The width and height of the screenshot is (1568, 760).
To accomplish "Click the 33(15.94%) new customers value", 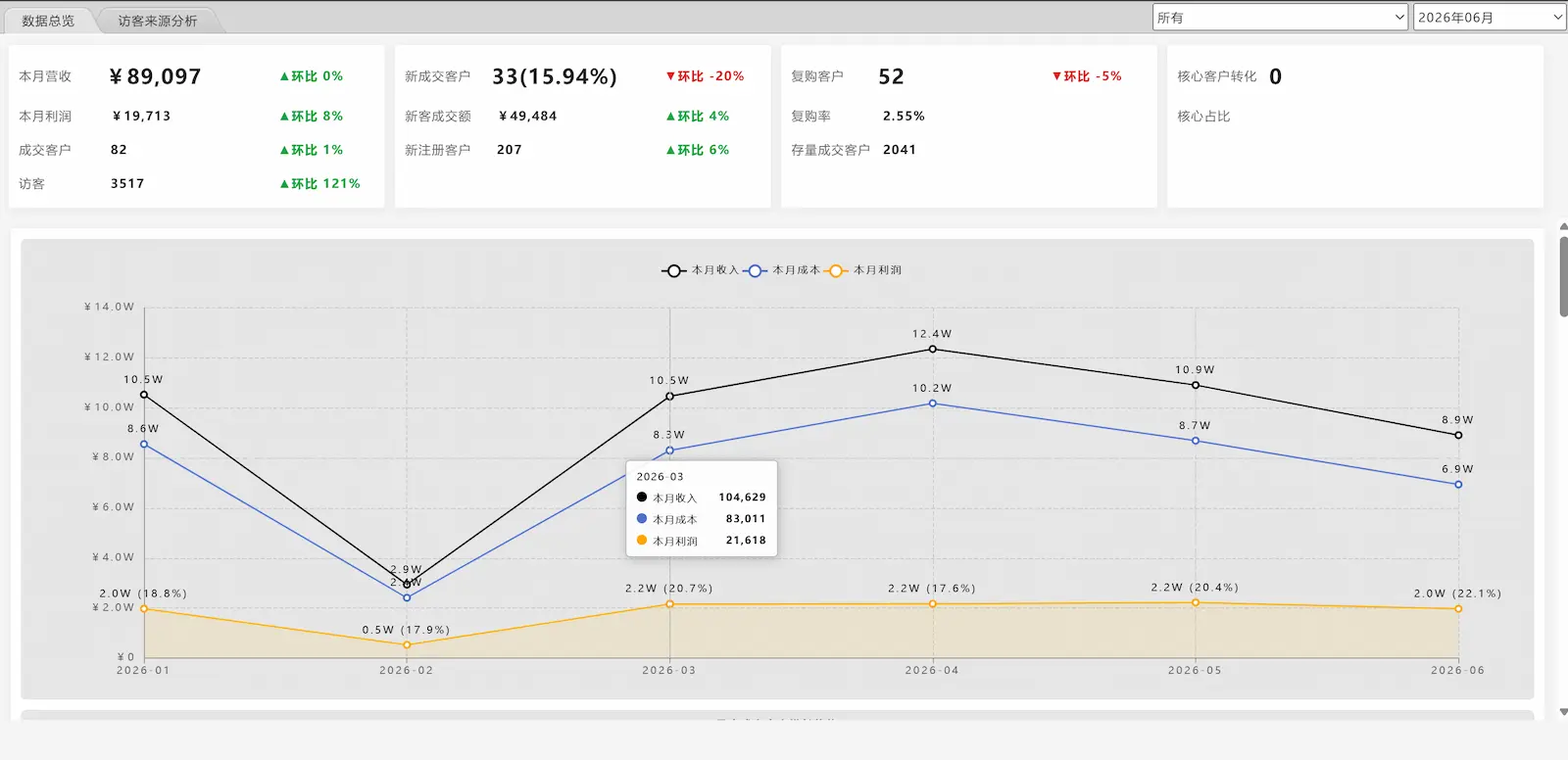I will tap(555, 76).
